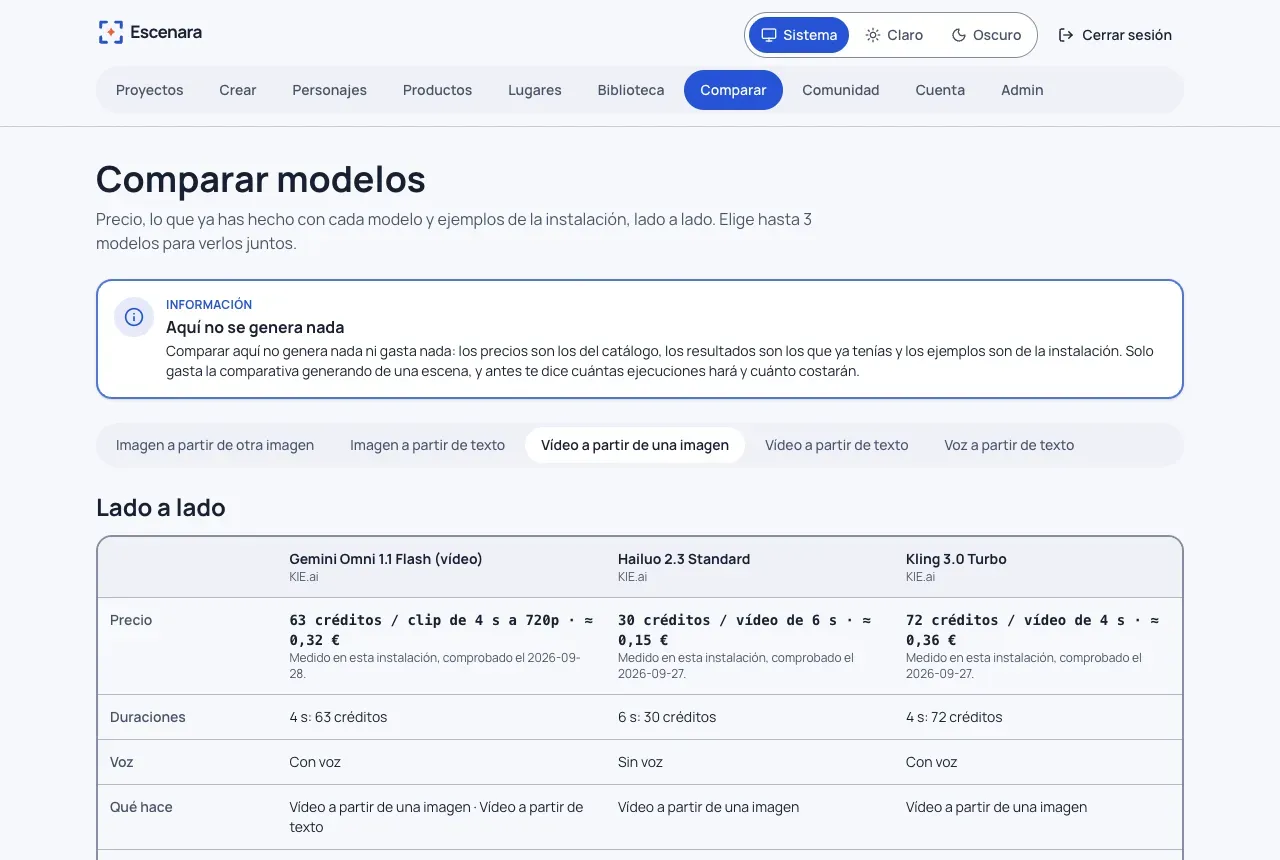This screenshot has height=860, width=1280.
Task: Open the Lugares section
Action: 535,90
